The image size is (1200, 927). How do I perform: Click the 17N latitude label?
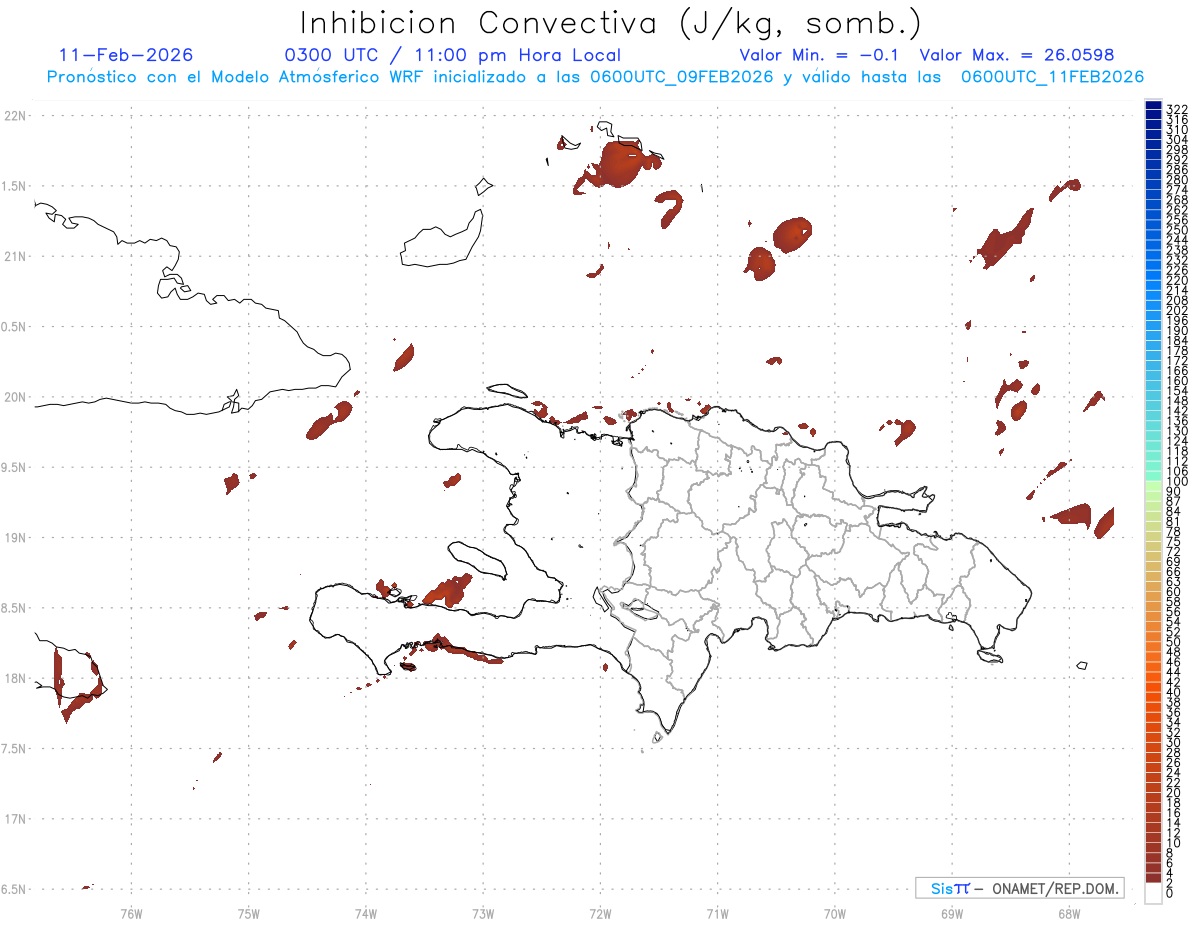15,819
